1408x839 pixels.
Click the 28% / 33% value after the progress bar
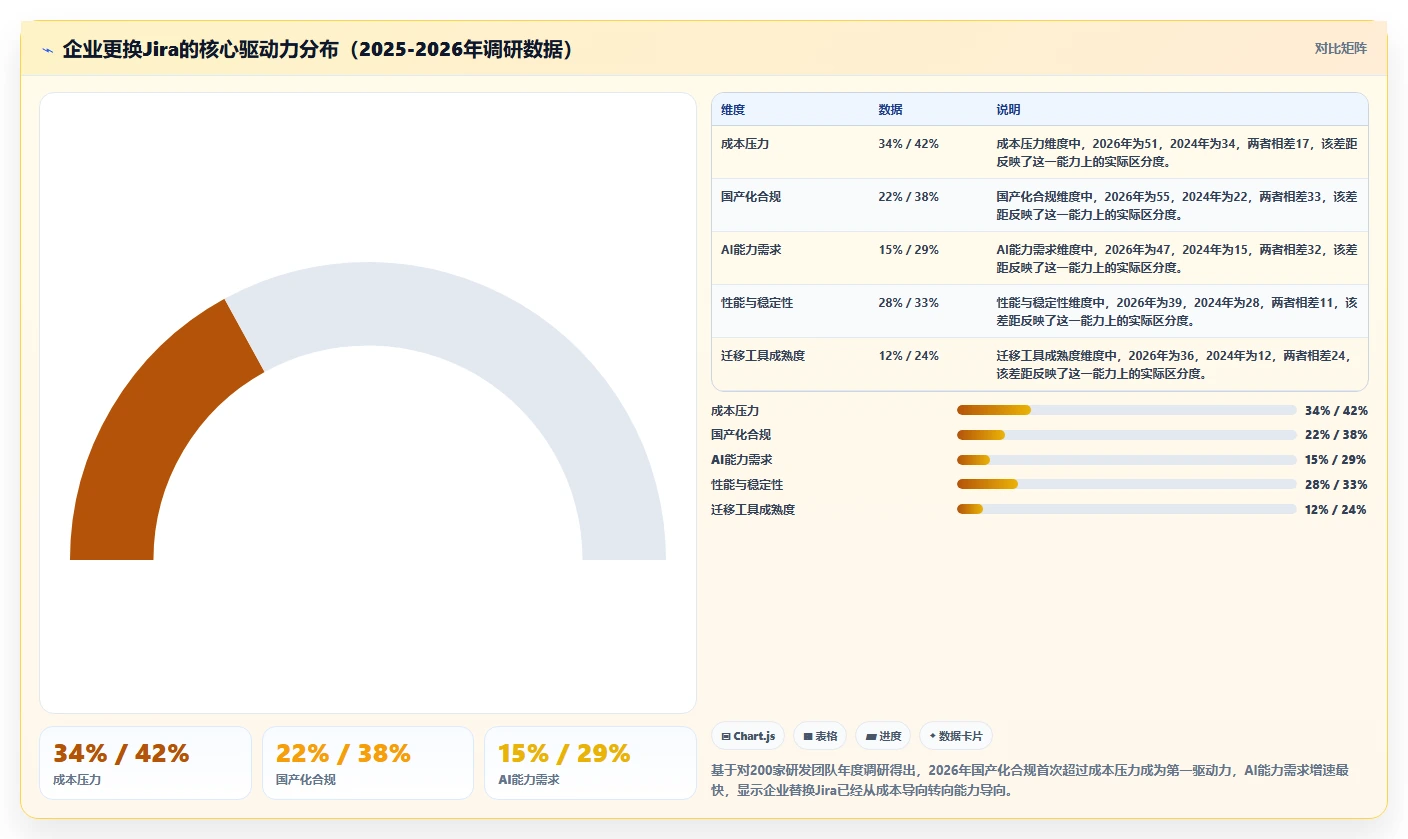pos(1336,484)
